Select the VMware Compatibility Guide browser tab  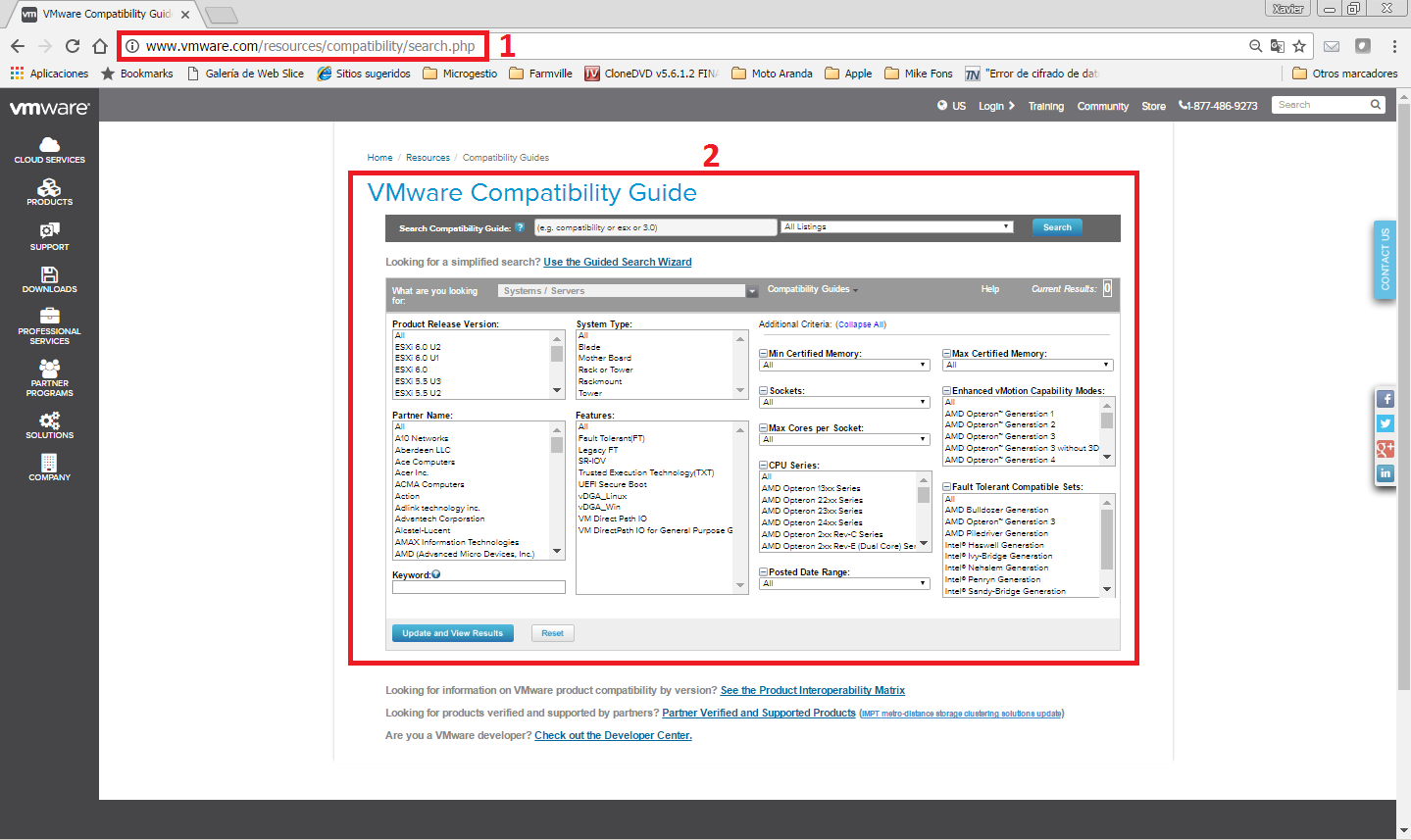click(x=106, y=14)
